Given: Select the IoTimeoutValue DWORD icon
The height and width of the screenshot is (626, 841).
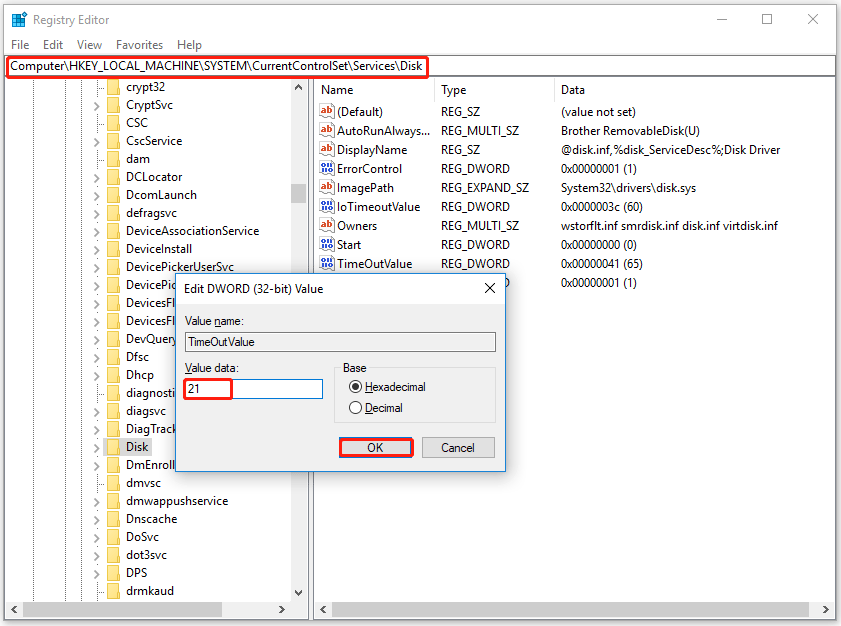Looking at the screenshot, I should (327, 206).
